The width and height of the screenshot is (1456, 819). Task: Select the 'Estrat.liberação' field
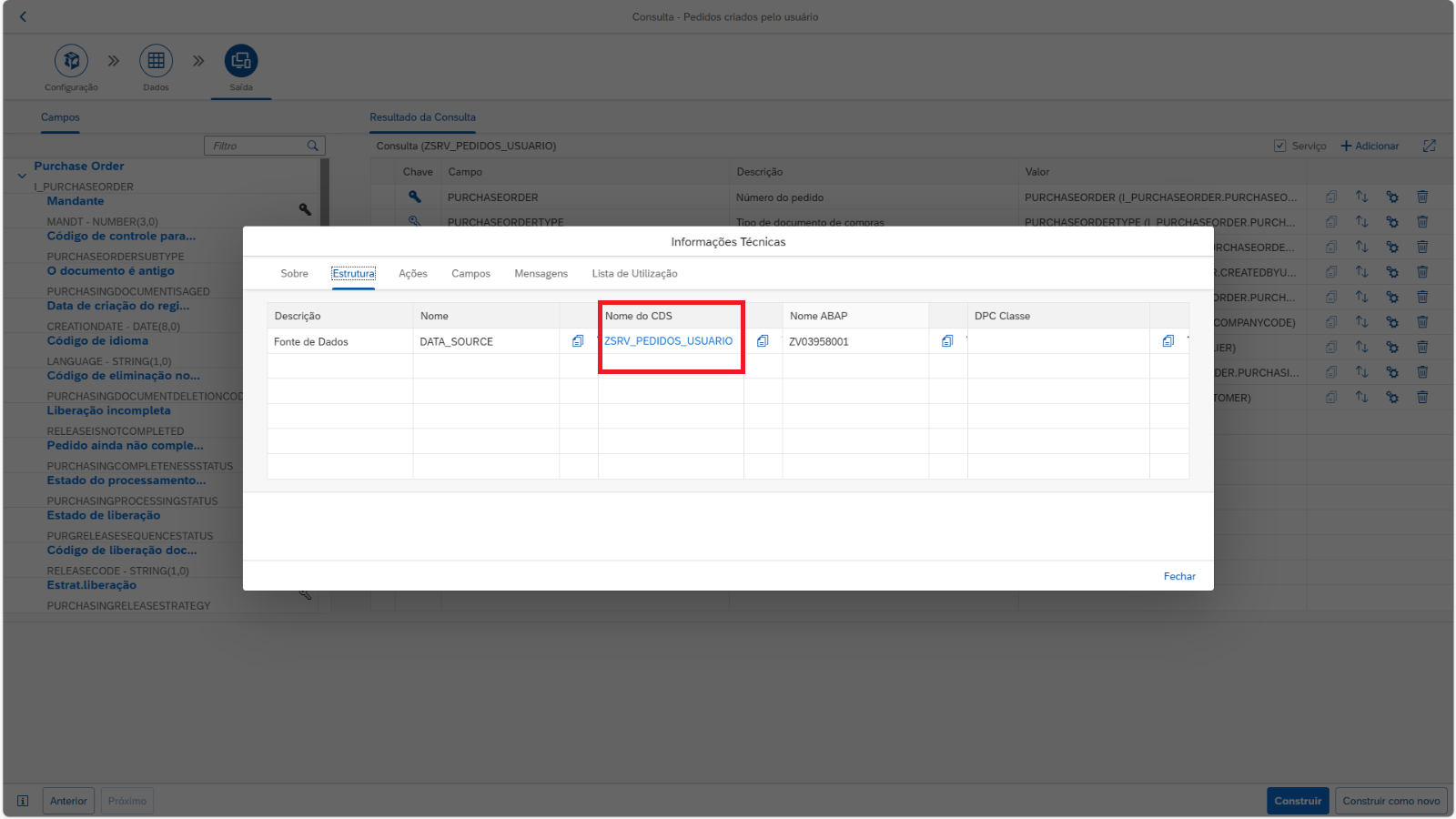click(91, 585)
